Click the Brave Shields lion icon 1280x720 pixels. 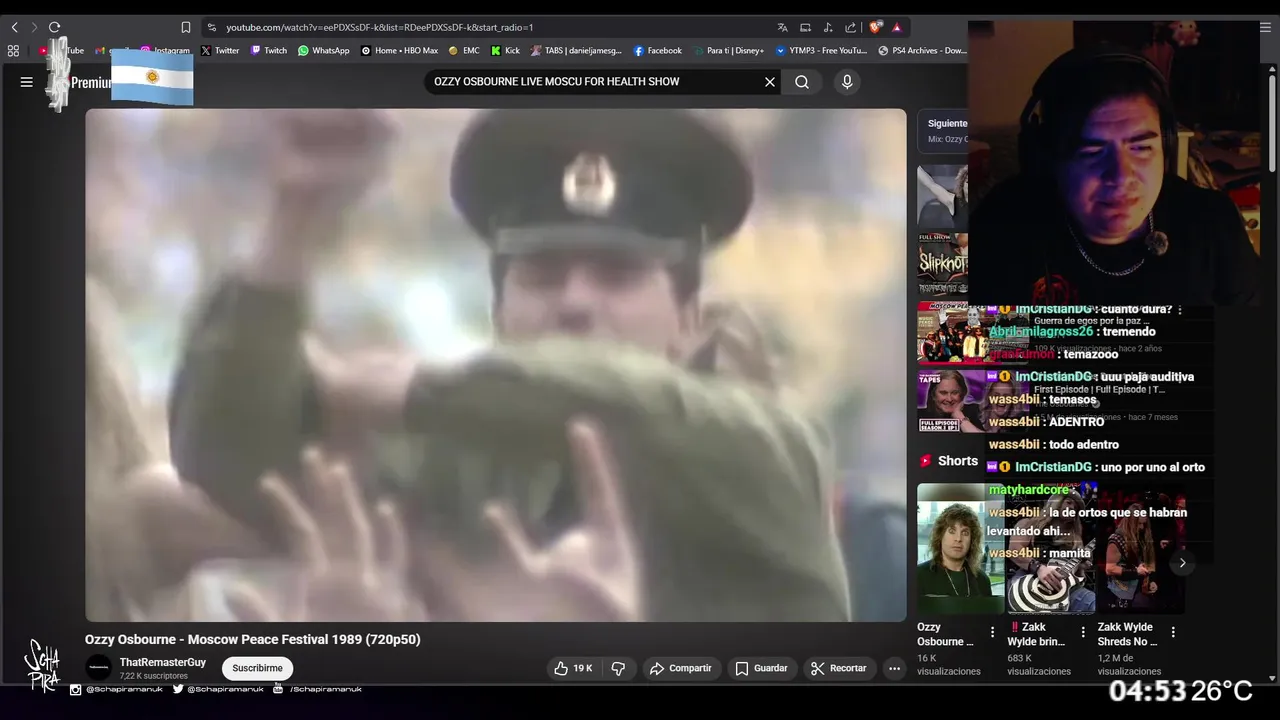coord(875,27)
